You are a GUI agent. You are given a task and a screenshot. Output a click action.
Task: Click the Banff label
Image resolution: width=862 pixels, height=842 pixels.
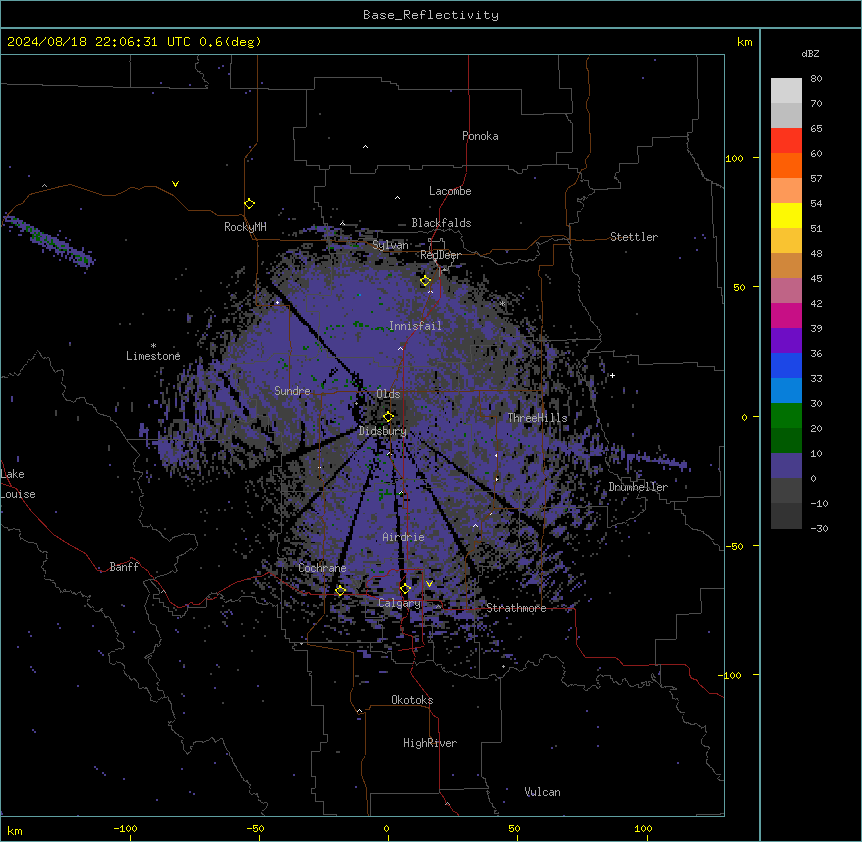[124, 567]
